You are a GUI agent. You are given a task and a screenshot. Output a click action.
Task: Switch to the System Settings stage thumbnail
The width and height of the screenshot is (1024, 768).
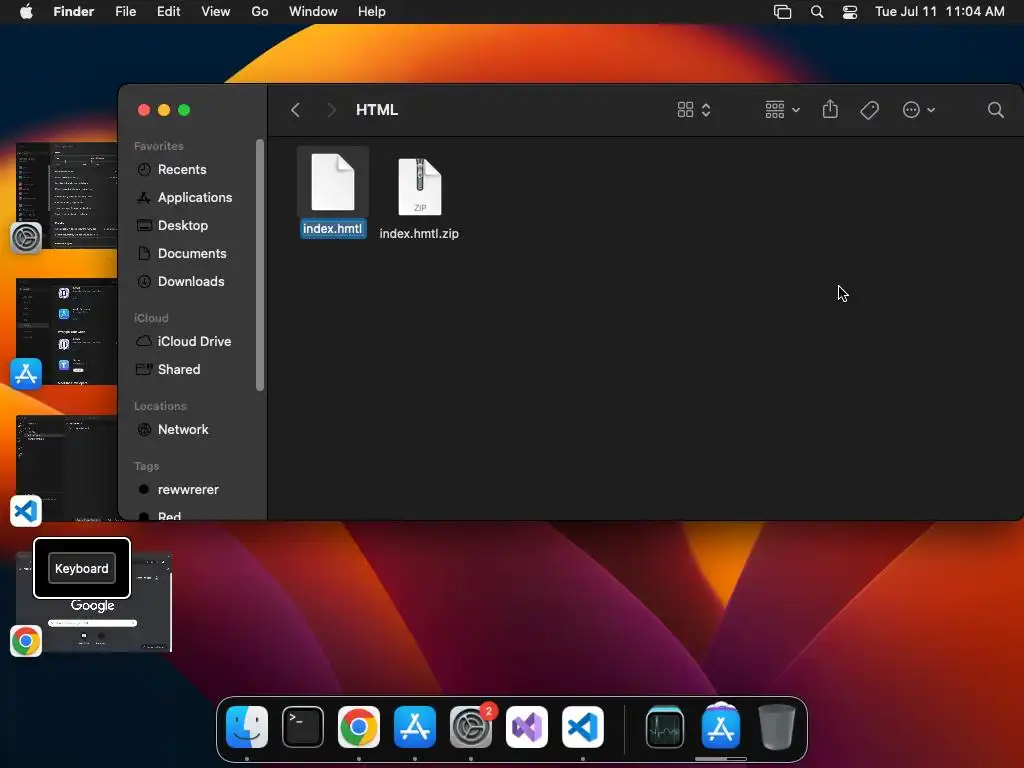pyautogui.click(x=67, y=195)
